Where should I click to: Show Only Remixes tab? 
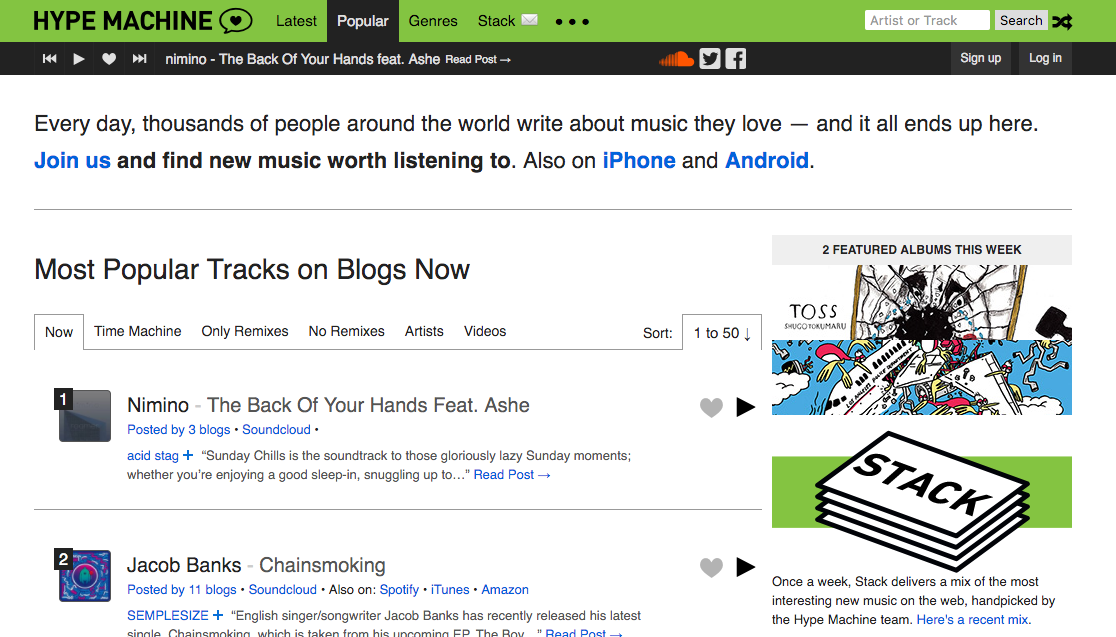pos(245,331)
